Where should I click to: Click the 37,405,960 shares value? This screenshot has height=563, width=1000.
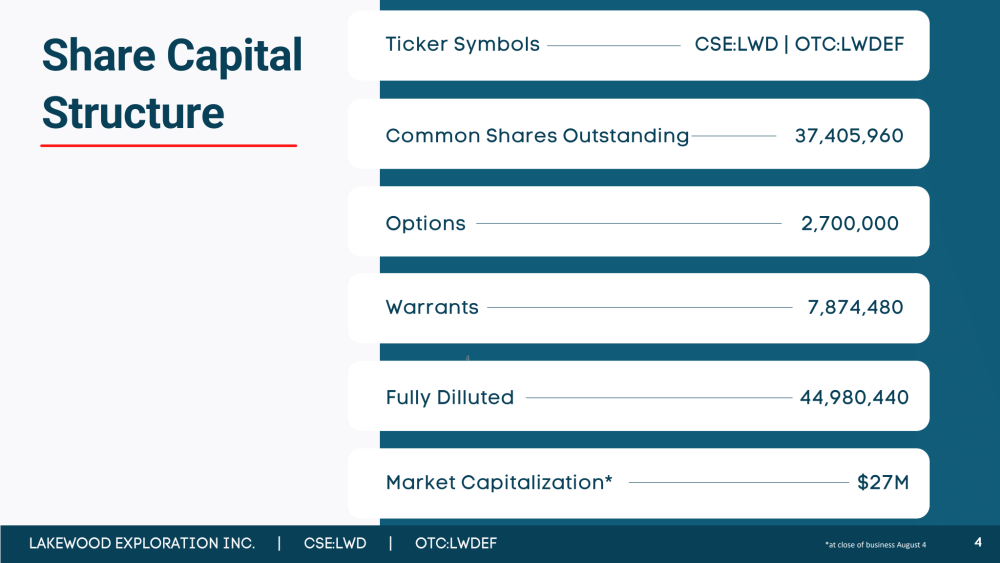tap(849, 136)
